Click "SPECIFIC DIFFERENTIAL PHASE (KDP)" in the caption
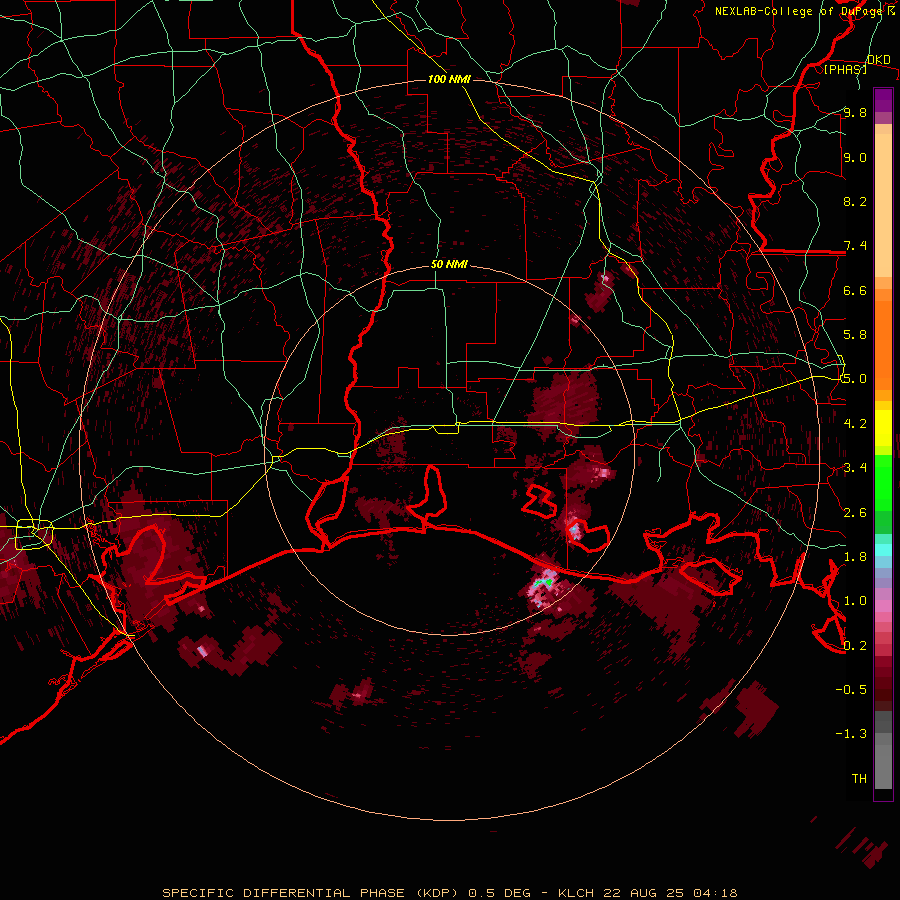Viewport: 900px width, 900px height. tap(312, 893)
